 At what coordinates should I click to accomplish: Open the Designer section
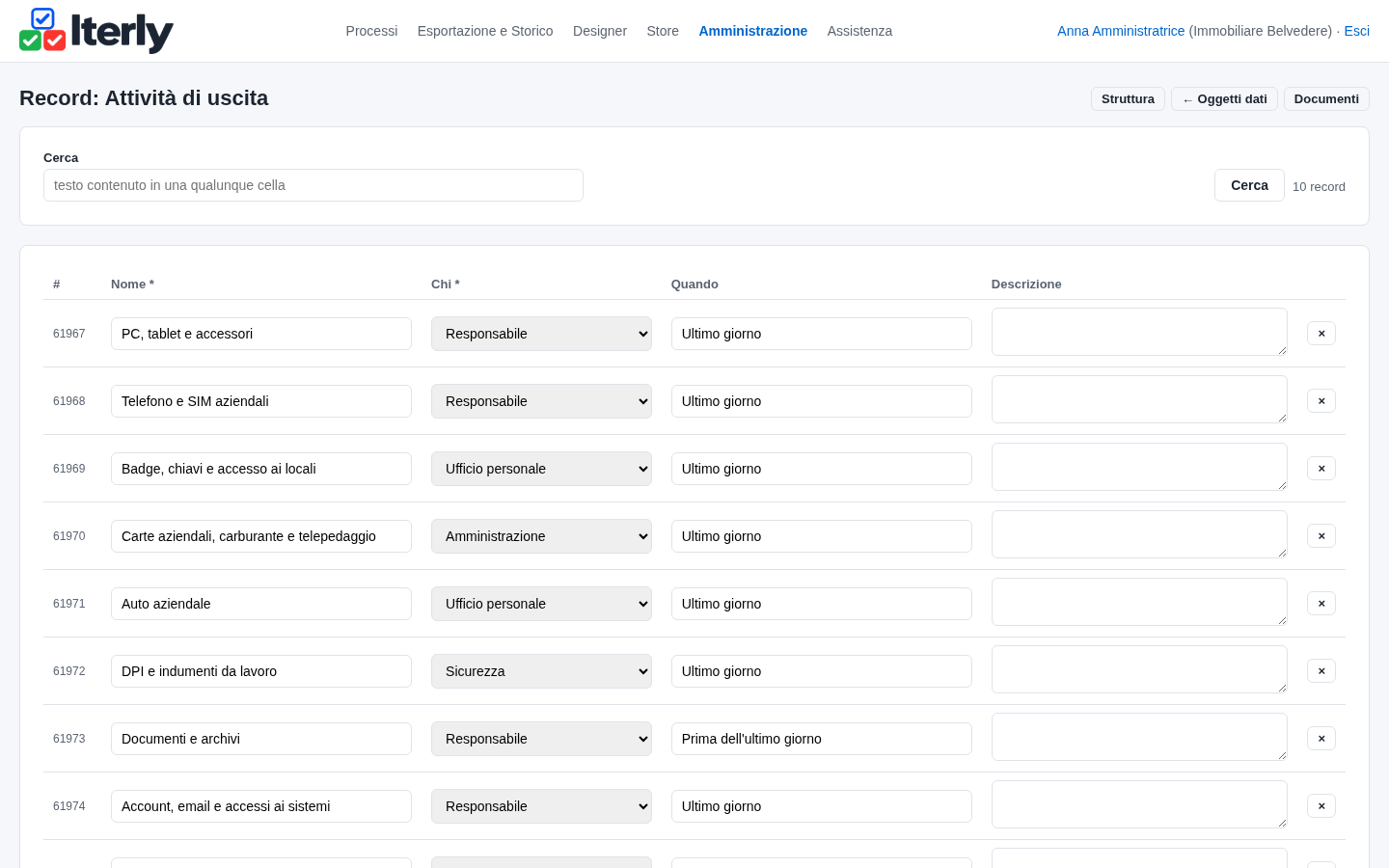pyautogui.click(x=600, y=31)
